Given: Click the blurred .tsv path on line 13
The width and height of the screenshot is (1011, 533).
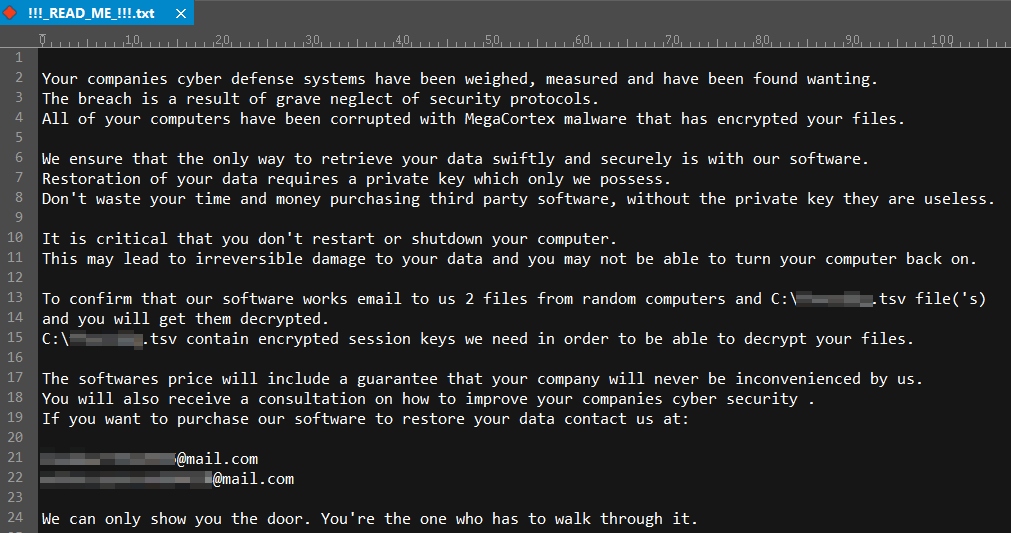Looking at the screenshot, I should click(x=837, y=299).
